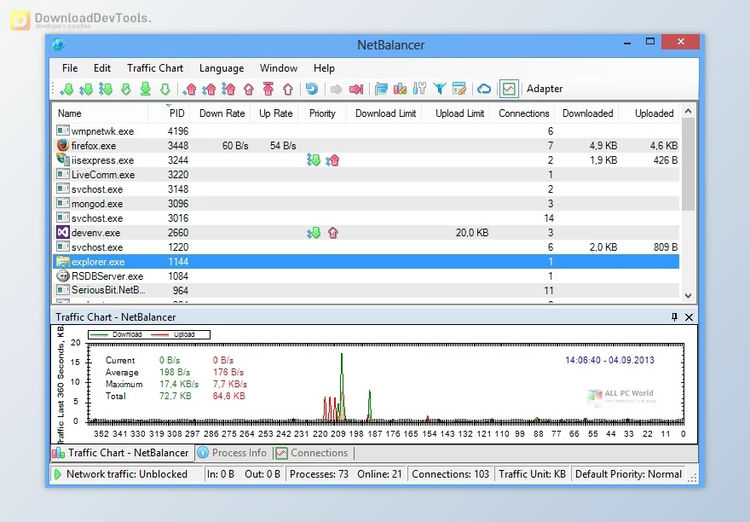Click the hollow green download arrow icon

click(x=165, y=89)
